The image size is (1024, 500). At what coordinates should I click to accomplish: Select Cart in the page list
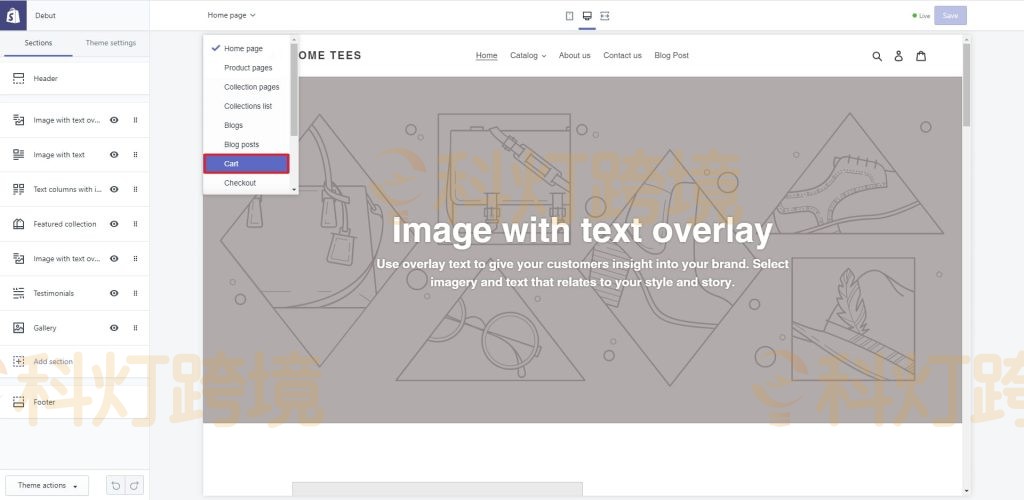pos(246,164)
